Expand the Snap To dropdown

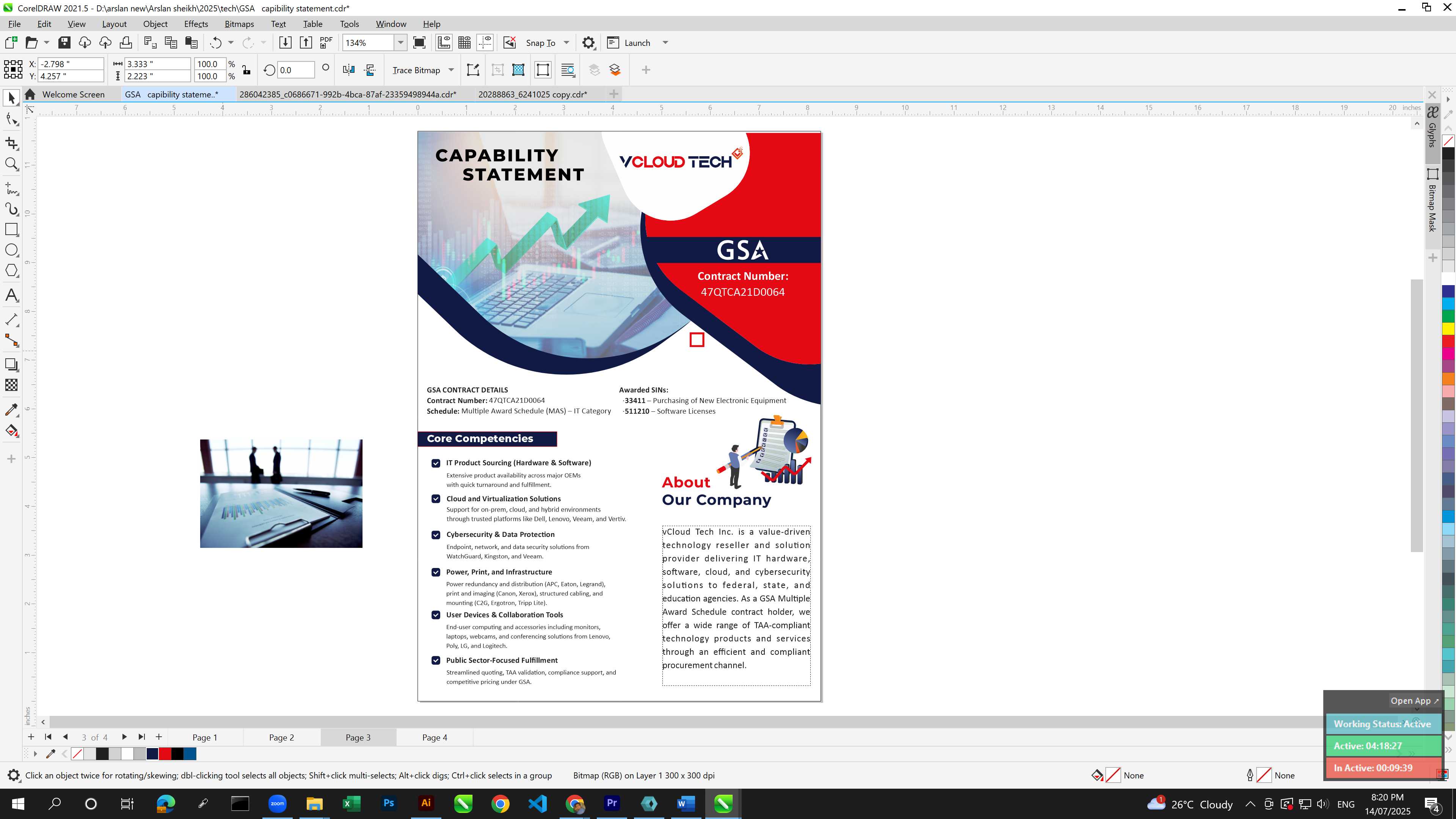point(566,43)
